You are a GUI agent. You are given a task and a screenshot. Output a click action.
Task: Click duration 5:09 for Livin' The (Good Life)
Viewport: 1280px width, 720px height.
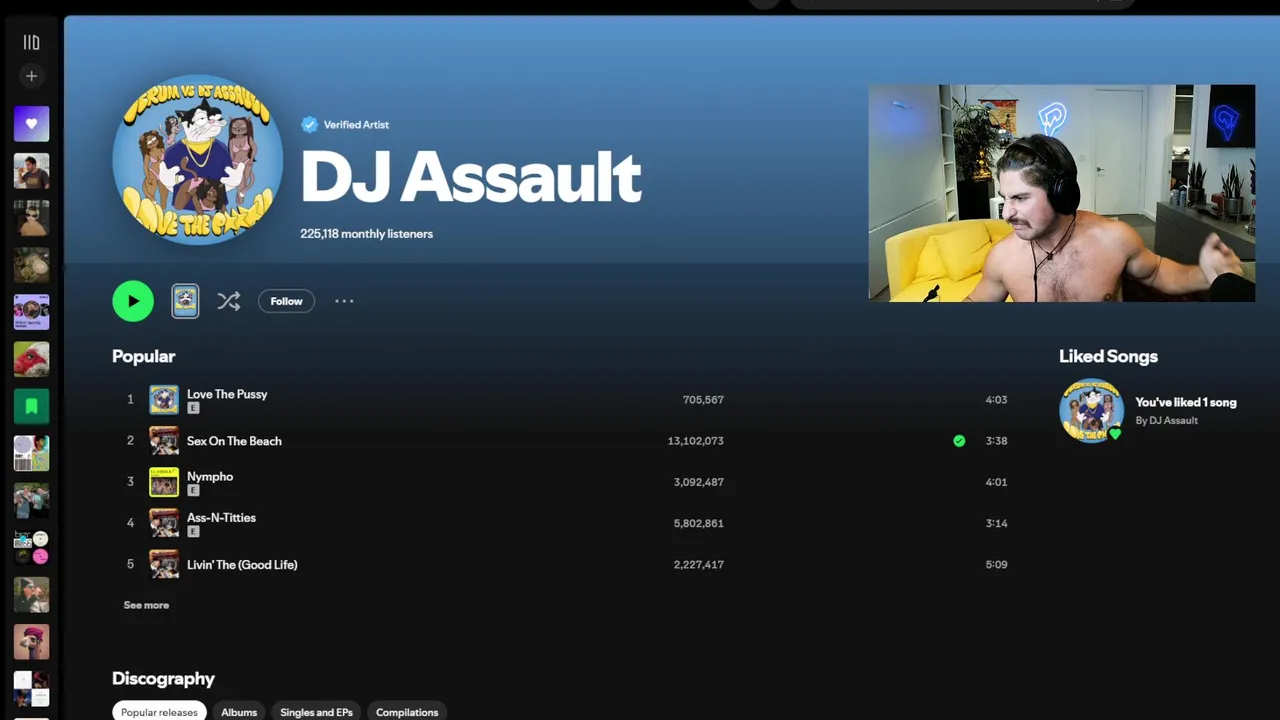tap(996, 564)
